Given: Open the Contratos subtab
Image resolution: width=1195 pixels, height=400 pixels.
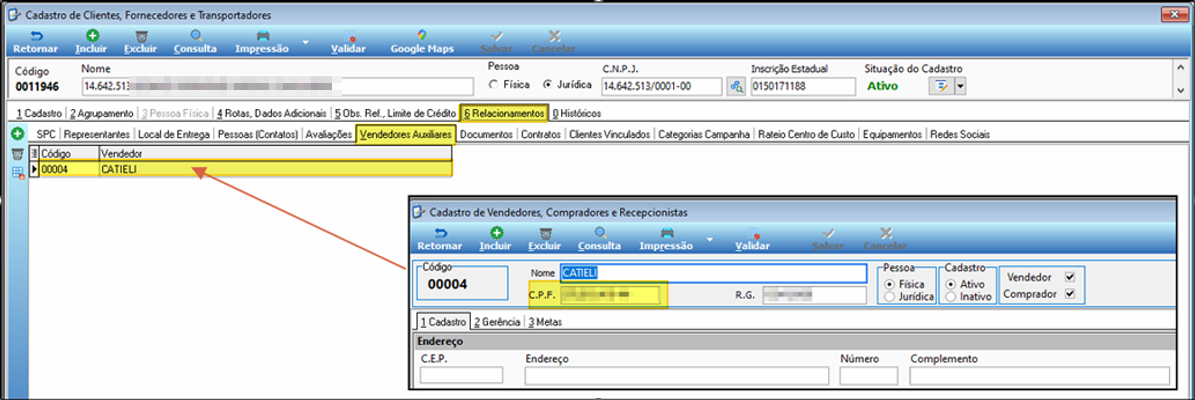Looking at the screenshot, I should tap(540, 134).
